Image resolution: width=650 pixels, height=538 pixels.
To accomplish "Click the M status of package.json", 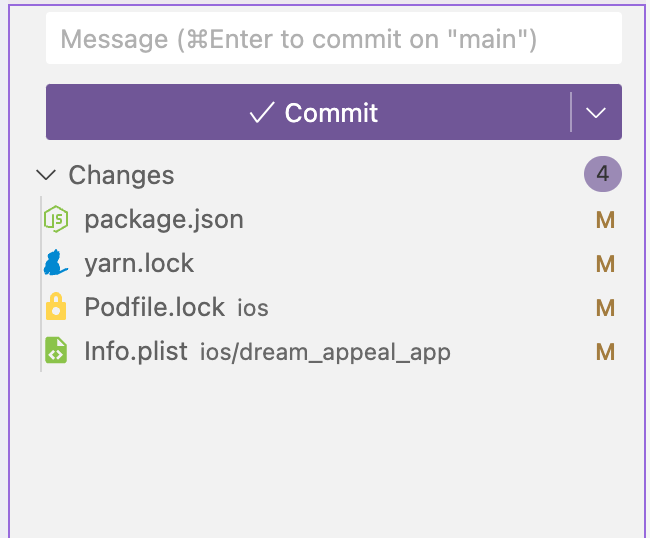I will [604, 219].
